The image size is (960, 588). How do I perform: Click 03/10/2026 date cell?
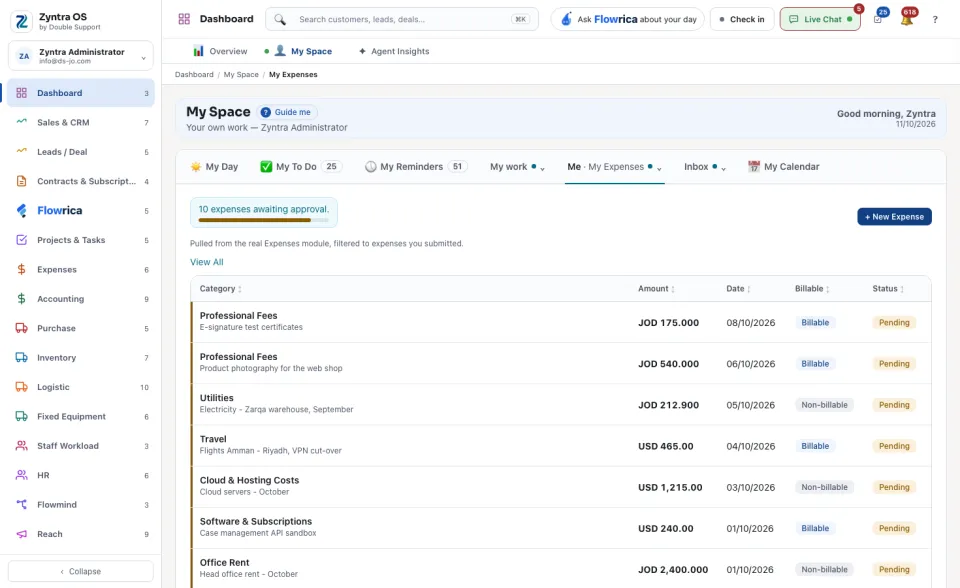coord(751,488)
